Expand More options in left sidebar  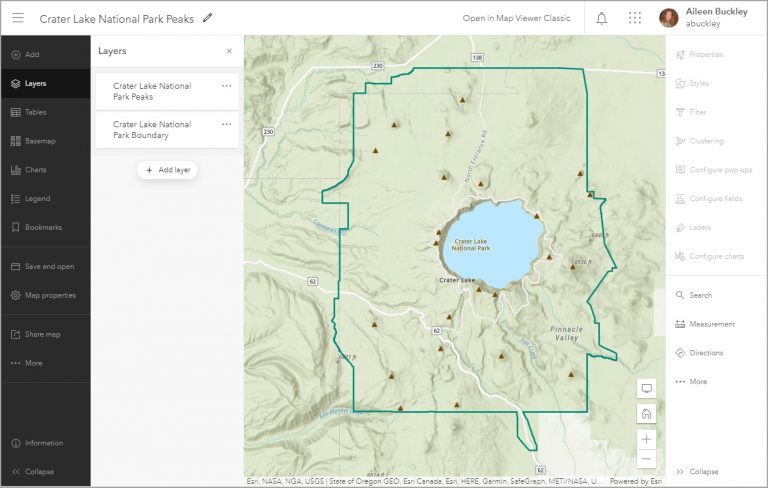(x=46, y=363)
